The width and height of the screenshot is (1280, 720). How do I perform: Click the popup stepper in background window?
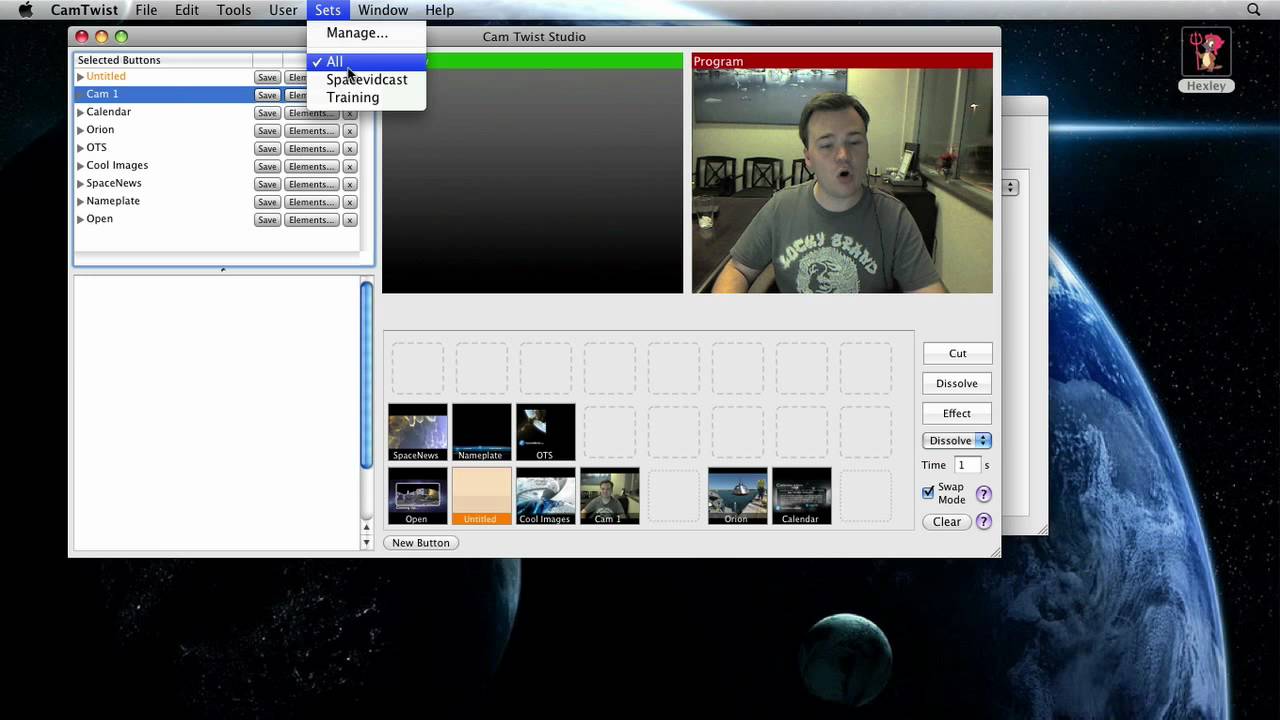1011,187
